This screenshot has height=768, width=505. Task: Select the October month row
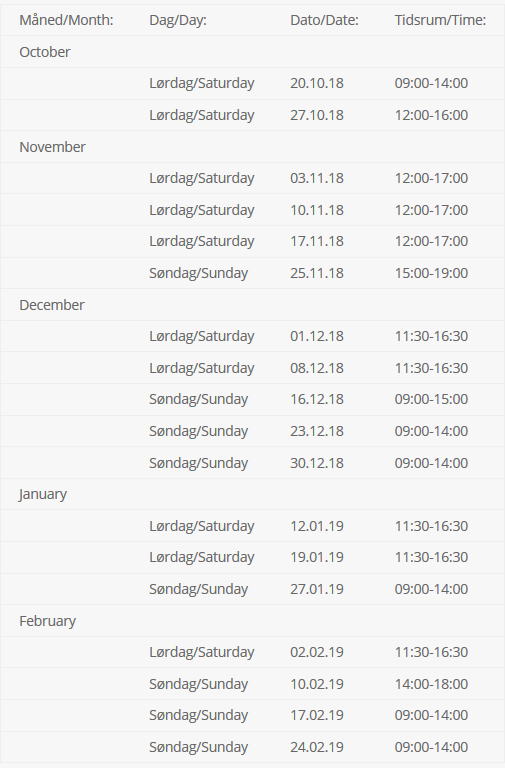point(252,52)
